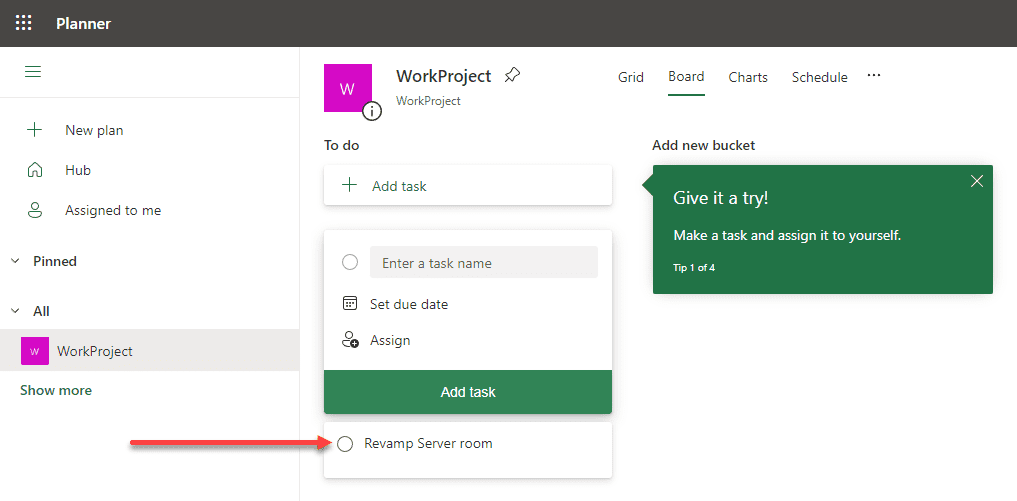Click the plus Add task row

tap(468, 186)
